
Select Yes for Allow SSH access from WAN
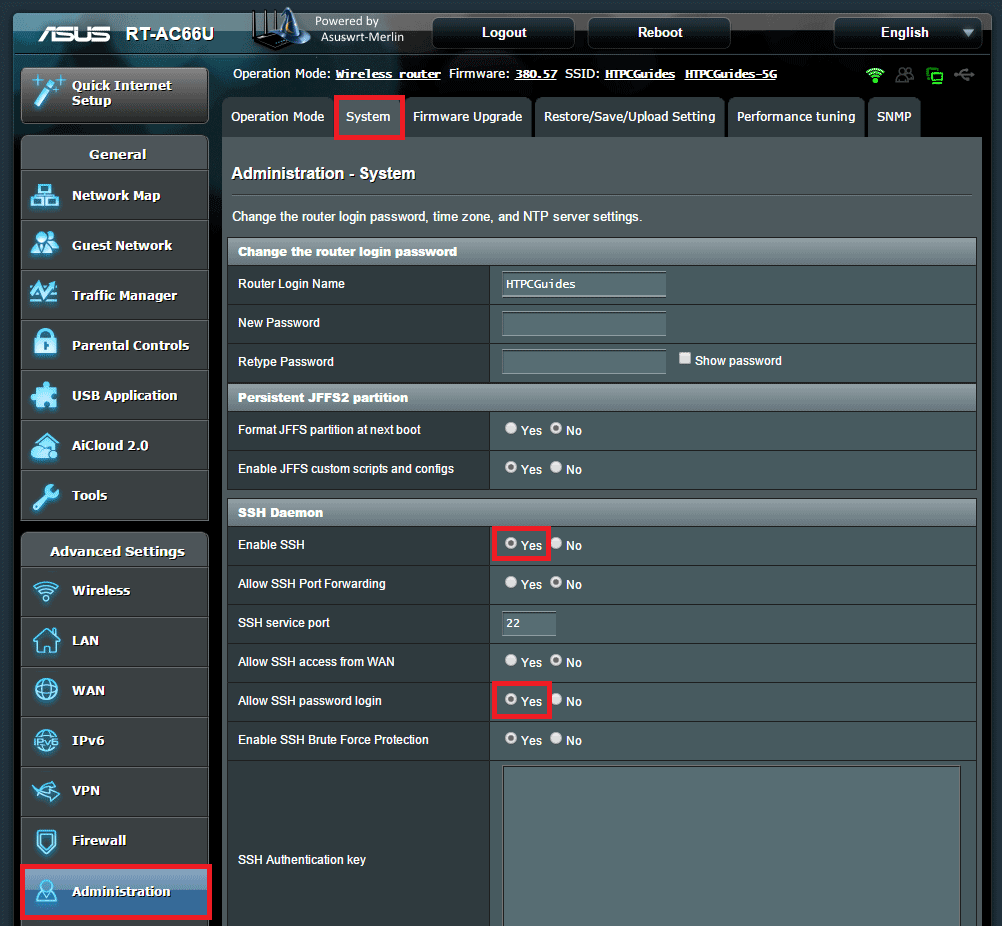point(511,661)
